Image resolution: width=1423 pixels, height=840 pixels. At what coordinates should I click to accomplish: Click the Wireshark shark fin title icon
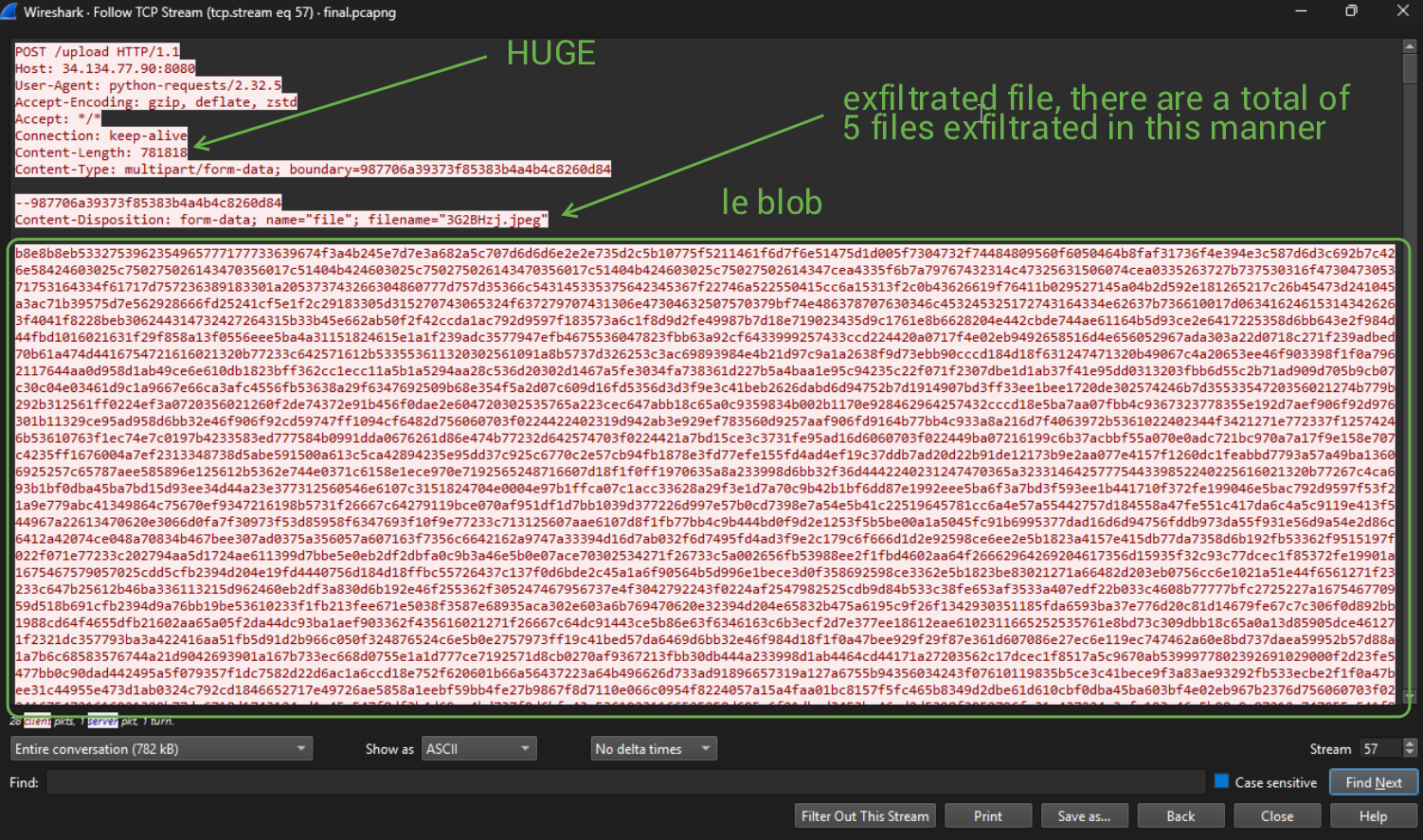coord(9,12)
